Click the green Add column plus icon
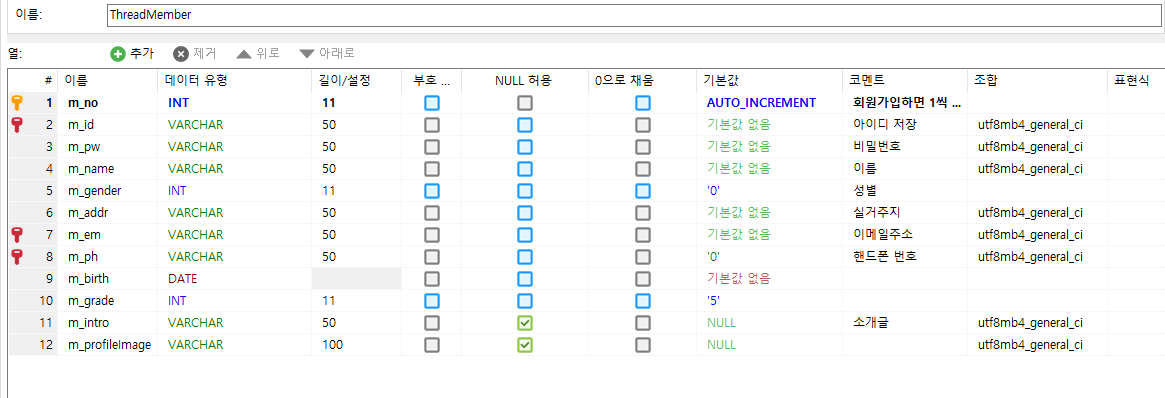This screenshot has height=398, width=1165. point(118,53)
